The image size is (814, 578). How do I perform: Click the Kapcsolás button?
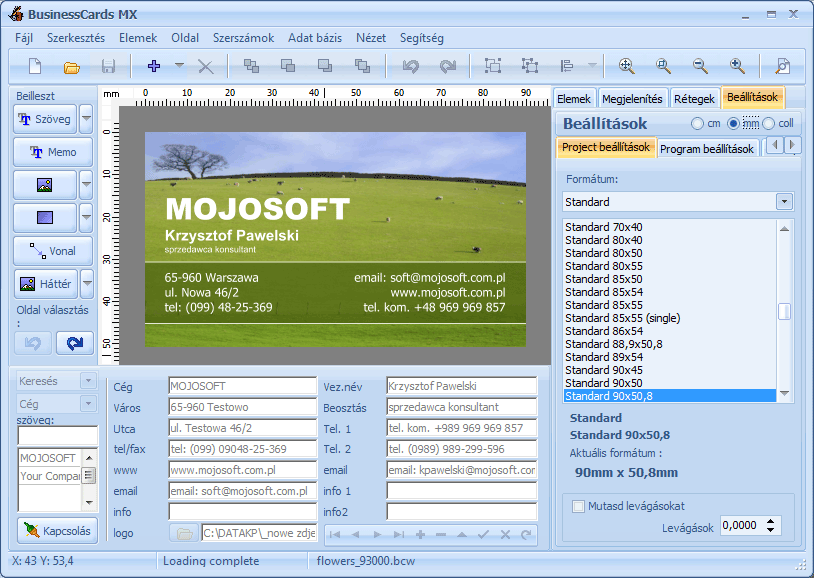(58, 531)
